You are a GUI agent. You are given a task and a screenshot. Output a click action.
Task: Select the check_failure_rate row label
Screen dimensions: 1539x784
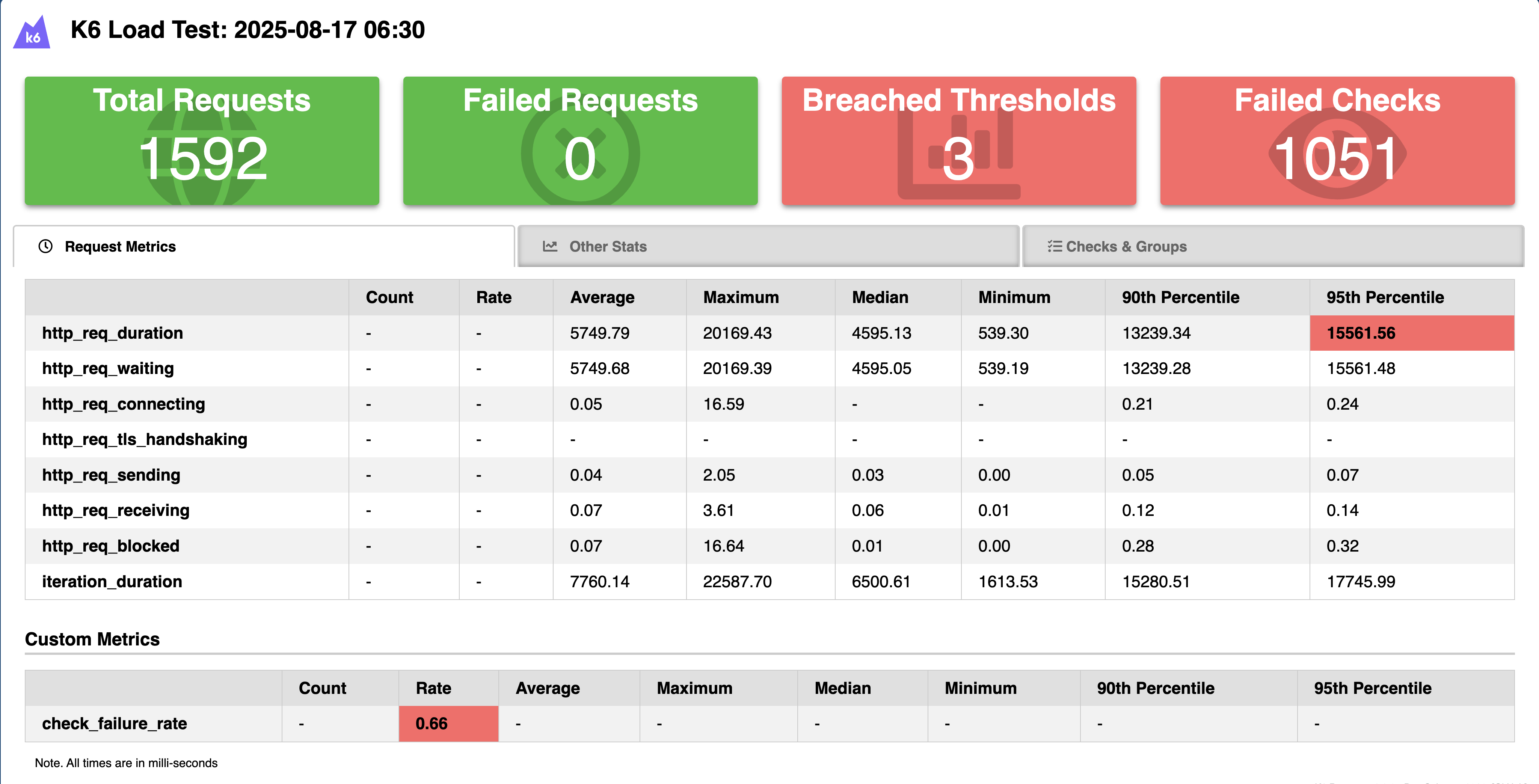click(114, 724)
